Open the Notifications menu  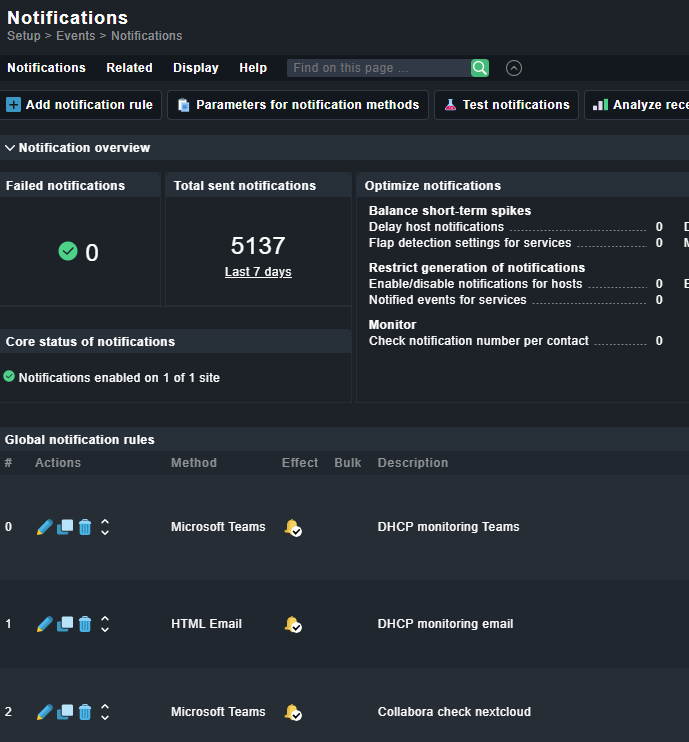[46, 68]
